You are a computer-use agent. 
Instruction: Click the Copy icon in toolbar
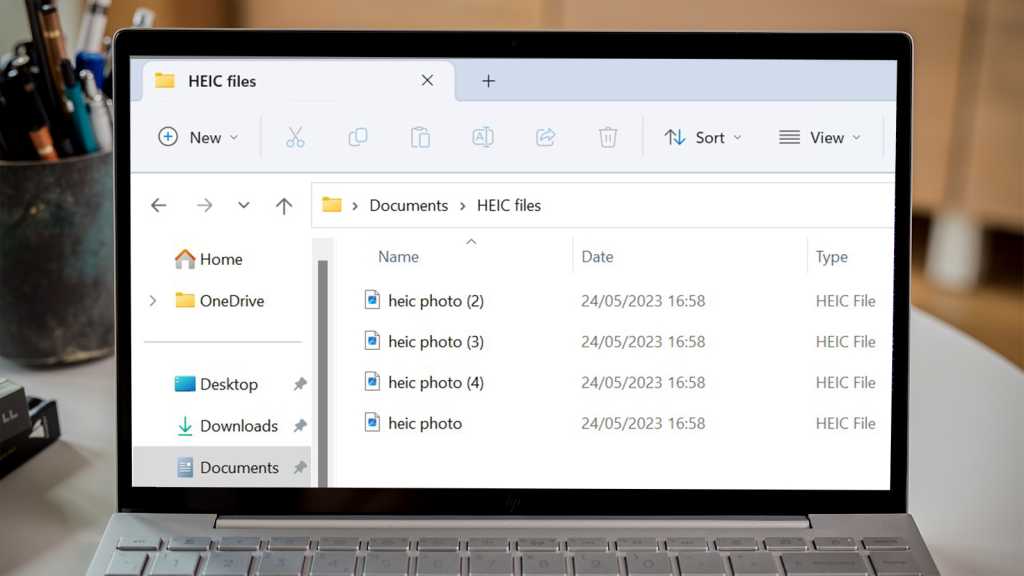[357, 137]
